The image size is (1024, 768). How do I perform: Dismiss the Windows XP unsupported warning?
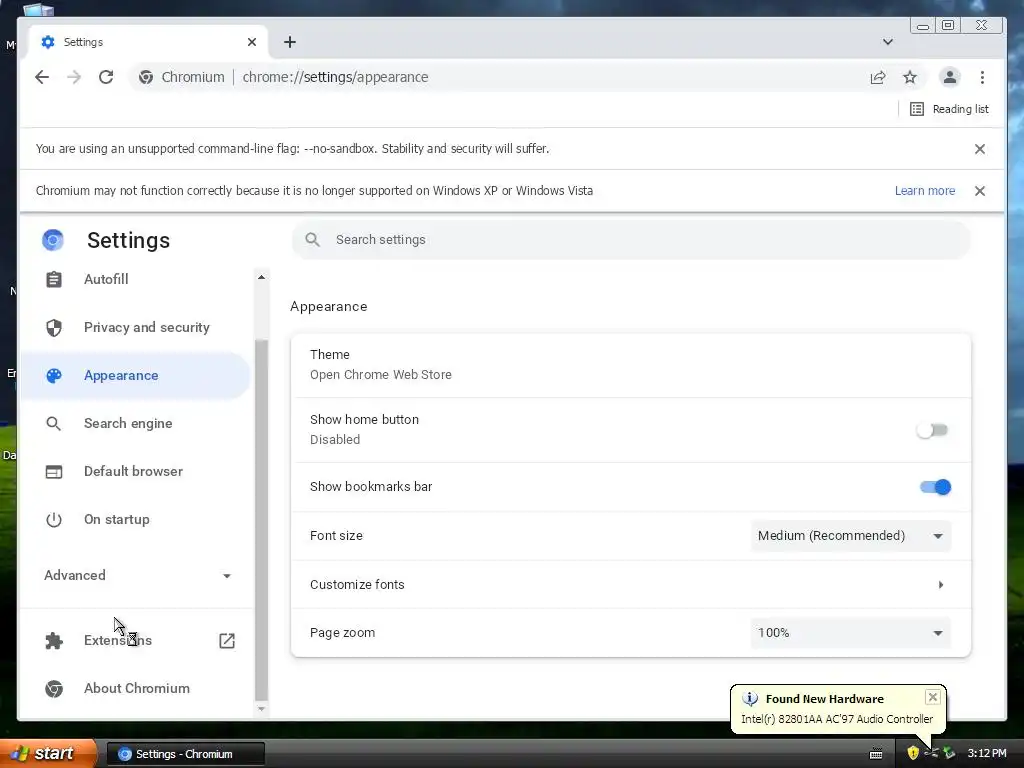pyautogui.click(x=980, y=191)
